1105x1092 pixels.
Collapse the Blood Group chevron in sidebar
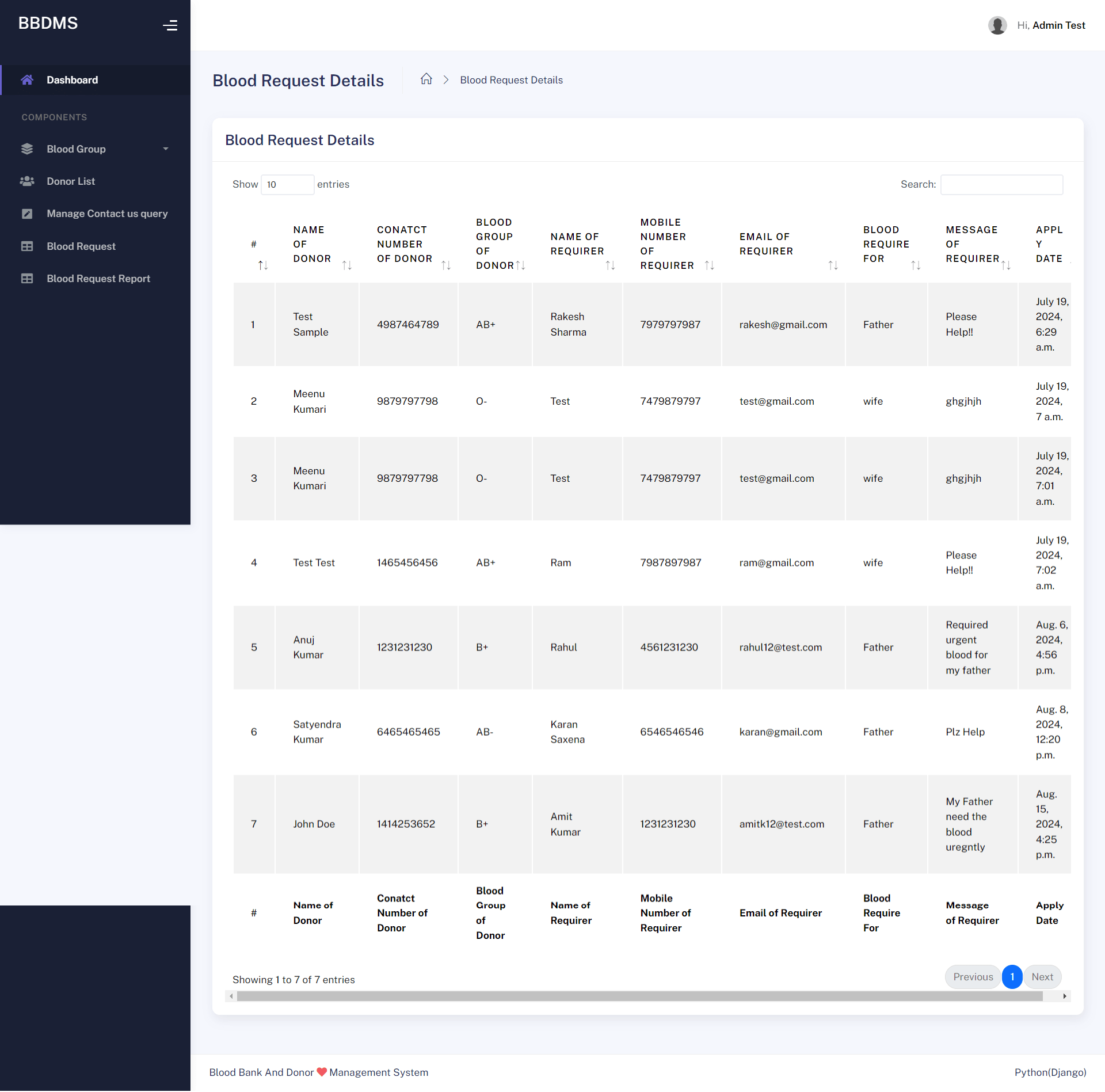click(166, 149)
